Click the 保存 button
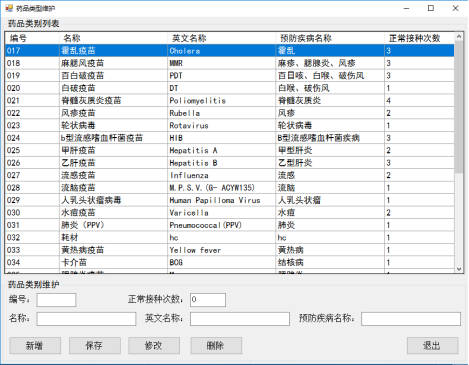Viewport: 469px width, 365px height. (95, 345)
